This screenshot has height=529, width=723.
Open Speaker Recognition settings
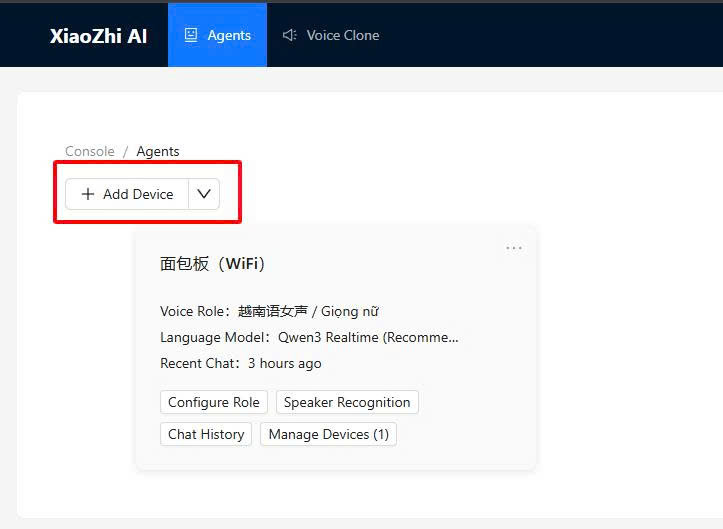coord(347,402)
